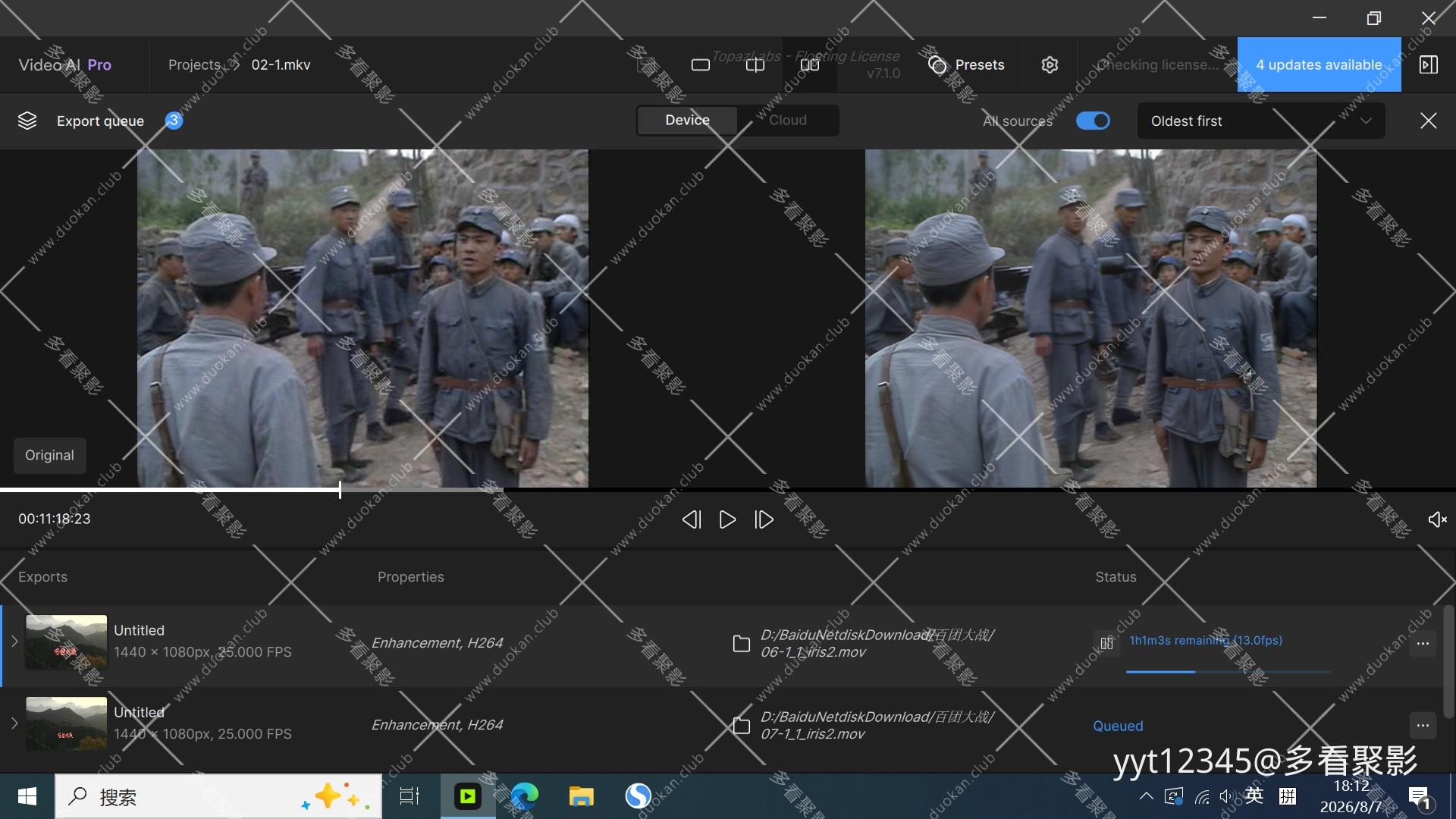The image size is (1456, 819).
Task: Open the Oldest first sort dropdown
Action: [1261, 121]
